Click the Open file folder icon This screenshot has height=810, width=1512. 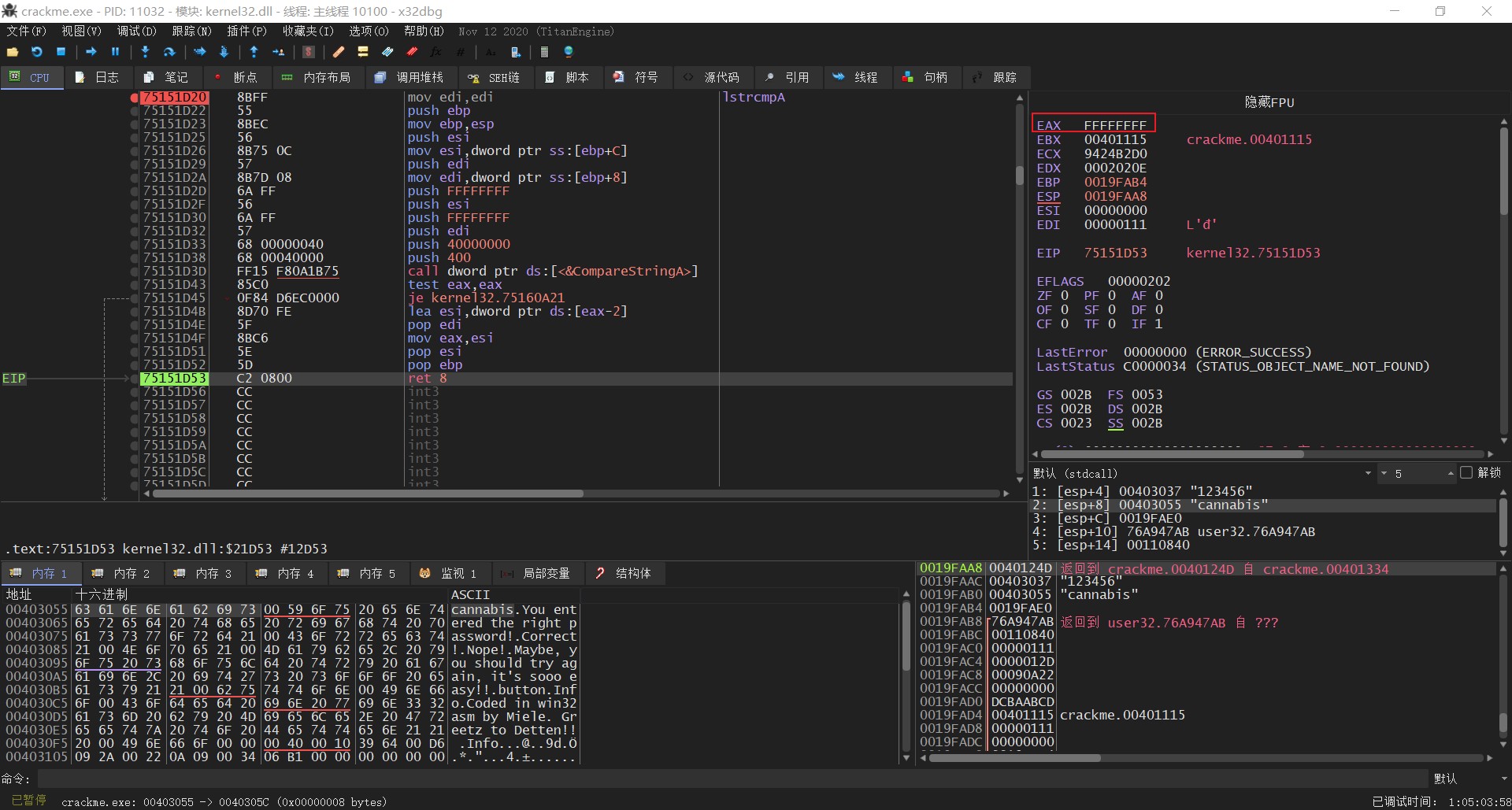pyautogui.click(x=13, y=52)
